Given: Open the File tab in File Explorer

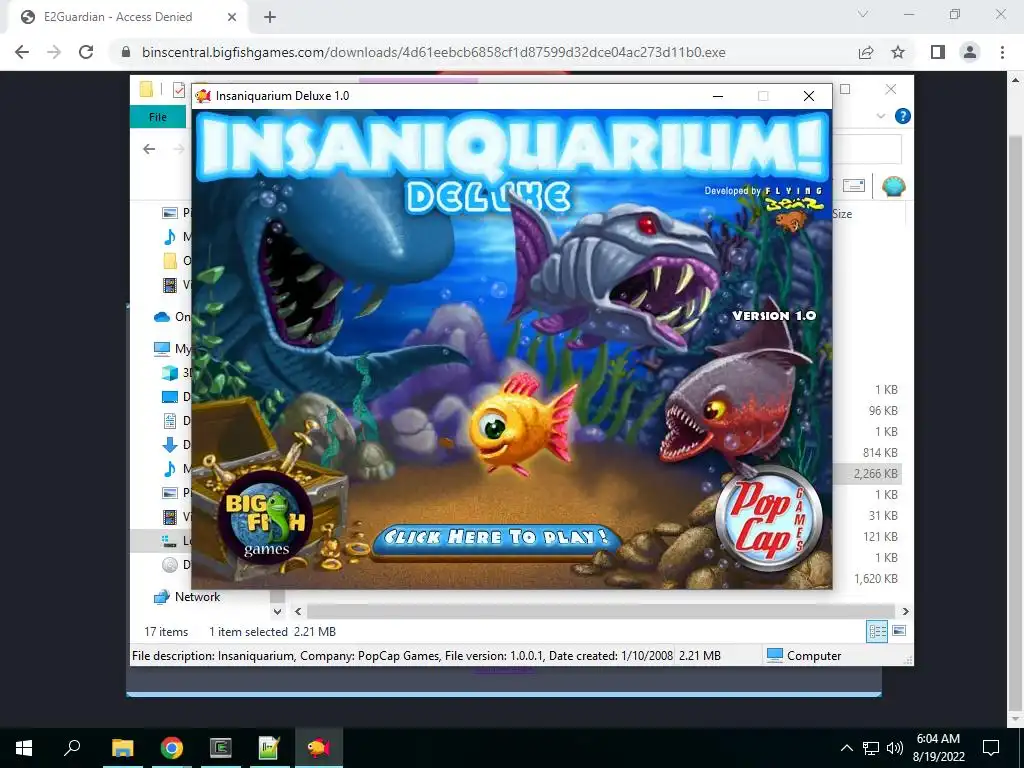Looking at the screenshot, I should click(158, 117).
